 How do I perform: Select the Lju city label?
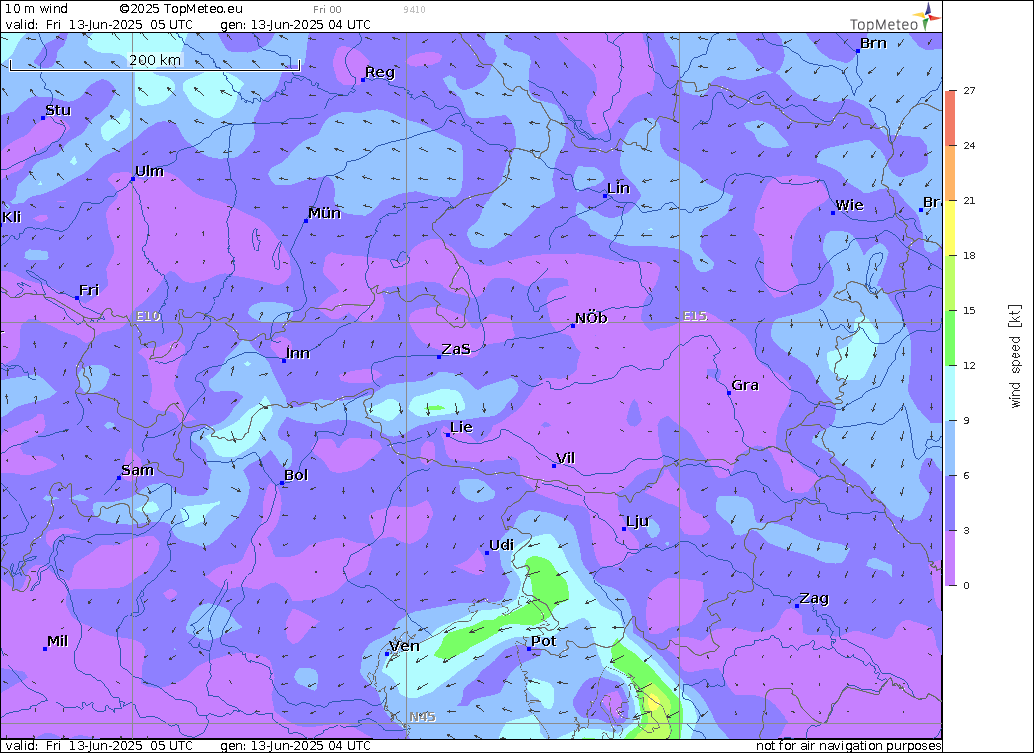[637, 522]
